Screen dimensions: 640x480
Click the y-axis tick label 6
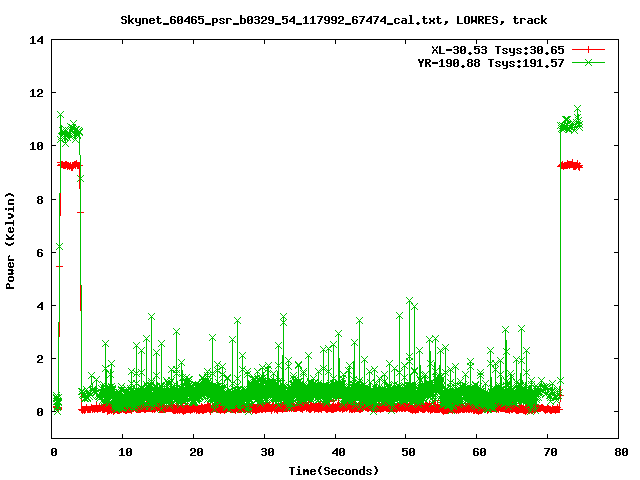(x=40, y=253)
